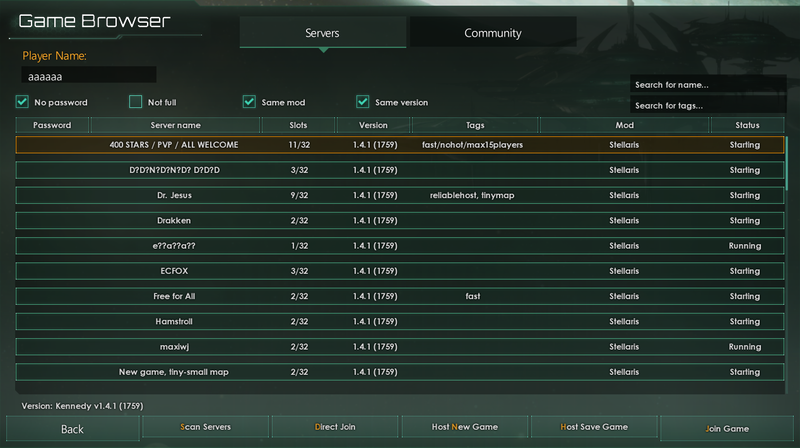
Task: Select the ECFOX server row
Action: [x=400, y=271]
